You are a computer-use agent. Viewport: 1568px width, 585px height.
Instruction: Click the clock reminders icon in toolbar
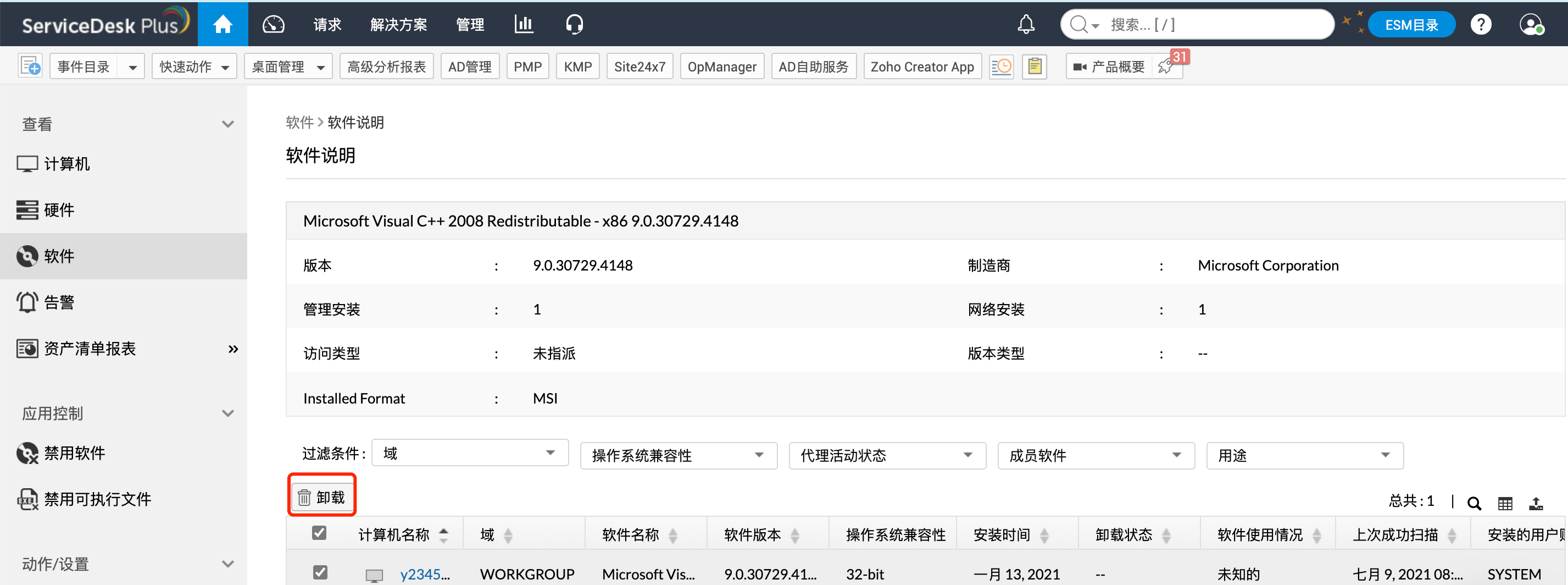click(x=1002, y=66)
